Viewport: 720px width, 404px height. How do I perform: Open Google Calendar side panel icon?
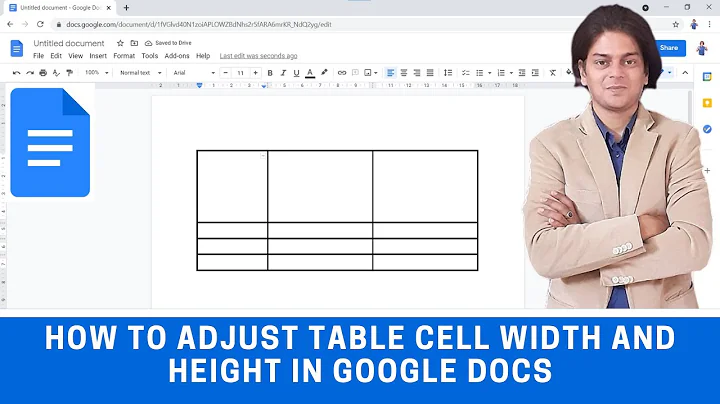tap(707, 77)
